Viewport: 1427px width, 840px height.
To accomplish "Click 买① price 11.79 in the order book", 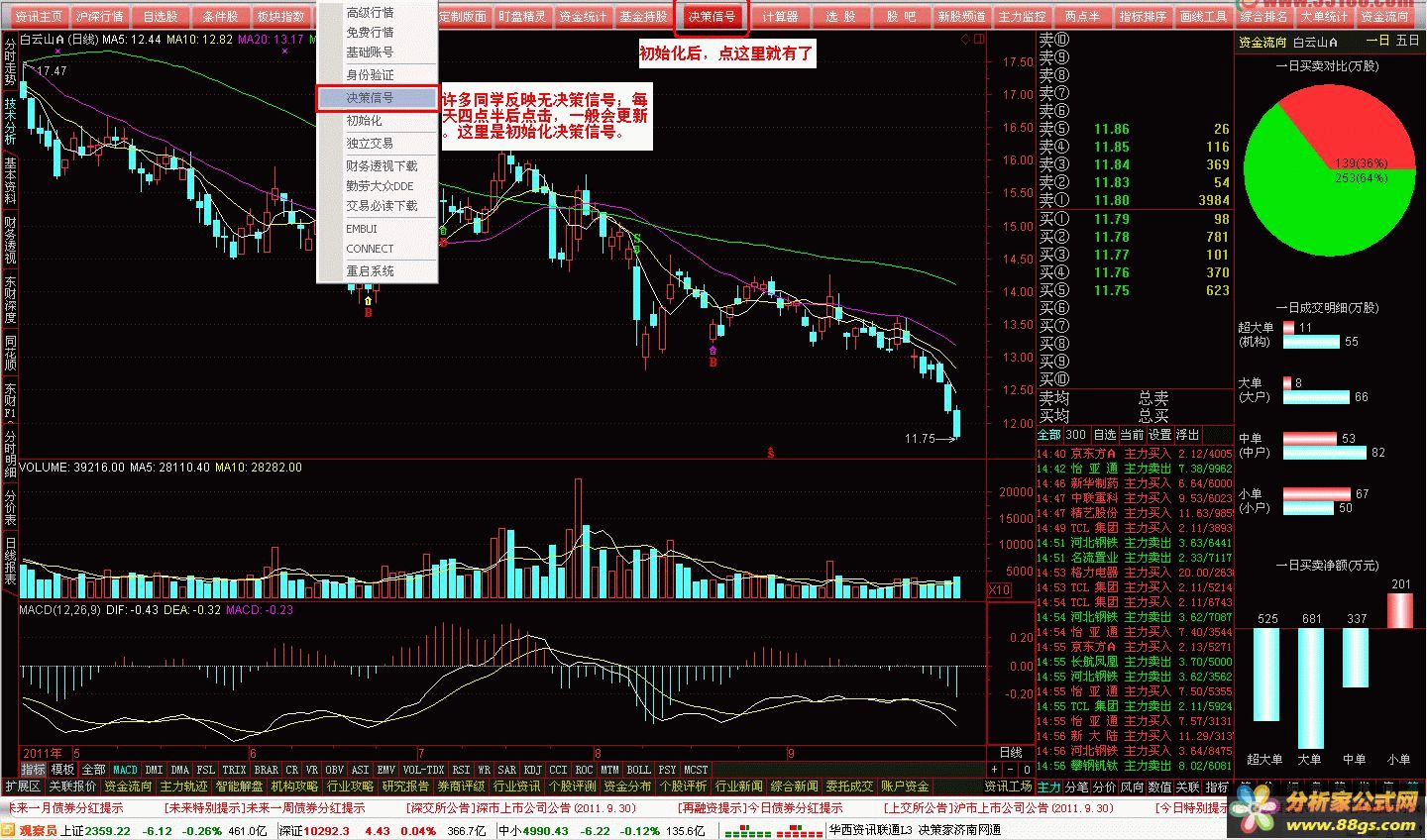I will 1111,219.
